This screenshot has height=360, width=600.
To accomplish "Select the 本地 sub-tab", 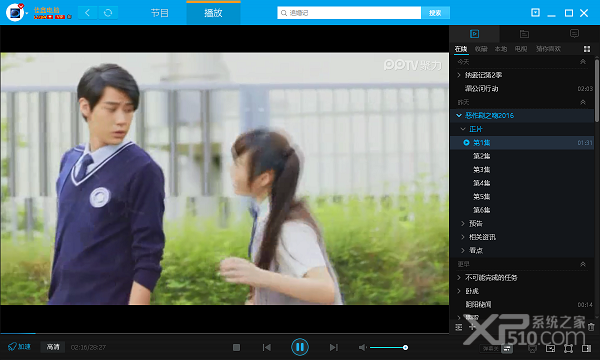I will coord(501,49).
